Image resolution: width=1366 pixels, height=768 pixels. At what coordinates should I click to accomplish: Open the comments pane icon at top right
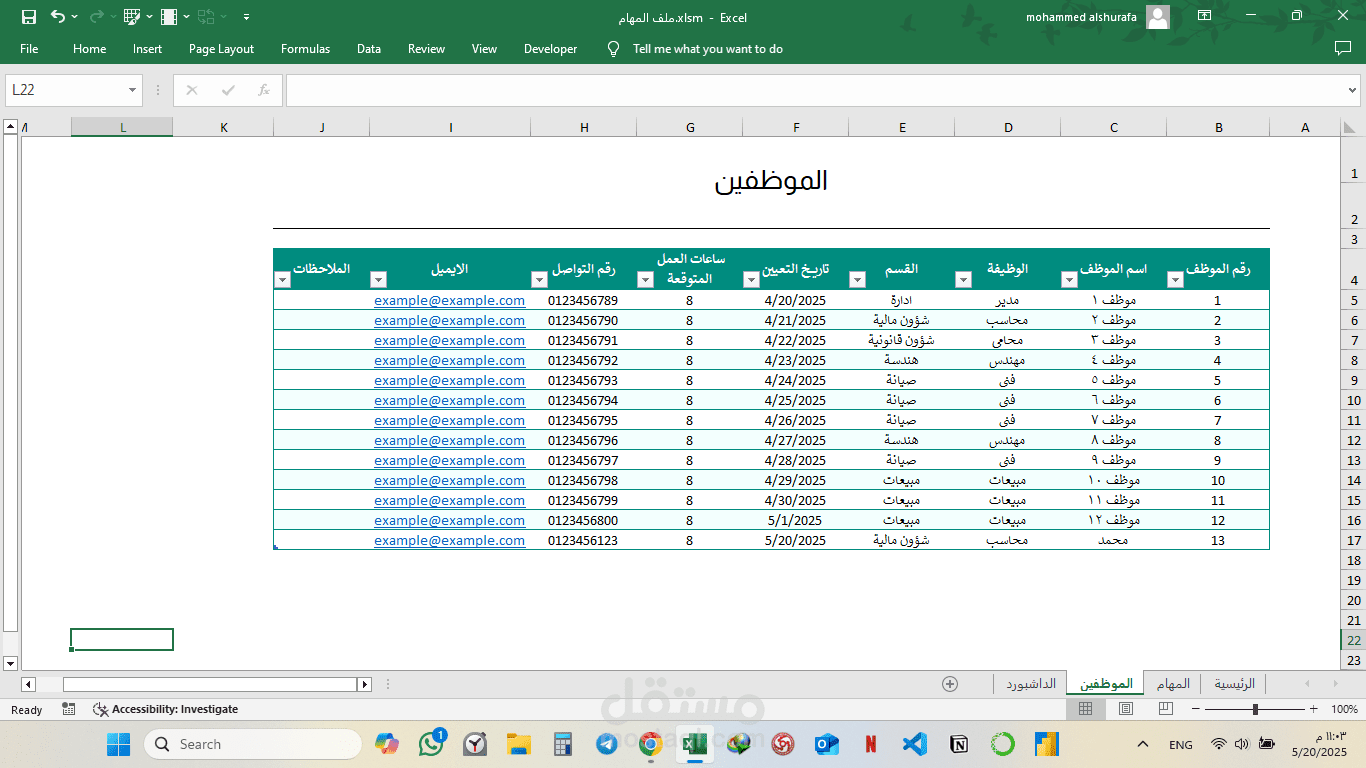1343,48
